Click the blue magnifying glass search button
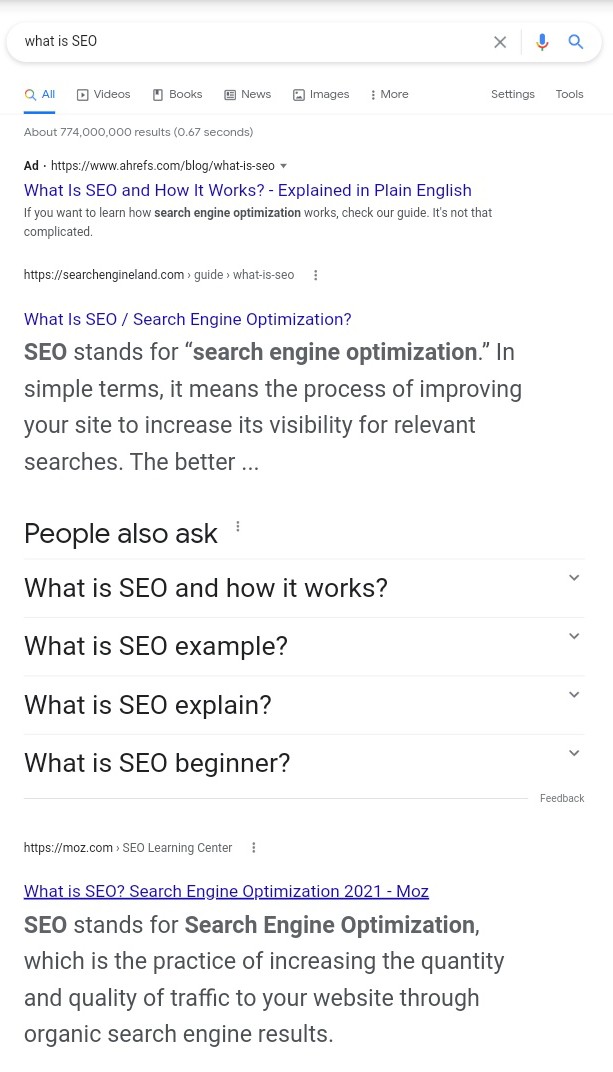Image resolution: width=613 pixels, height=1072 pixels. coord(576,42)
